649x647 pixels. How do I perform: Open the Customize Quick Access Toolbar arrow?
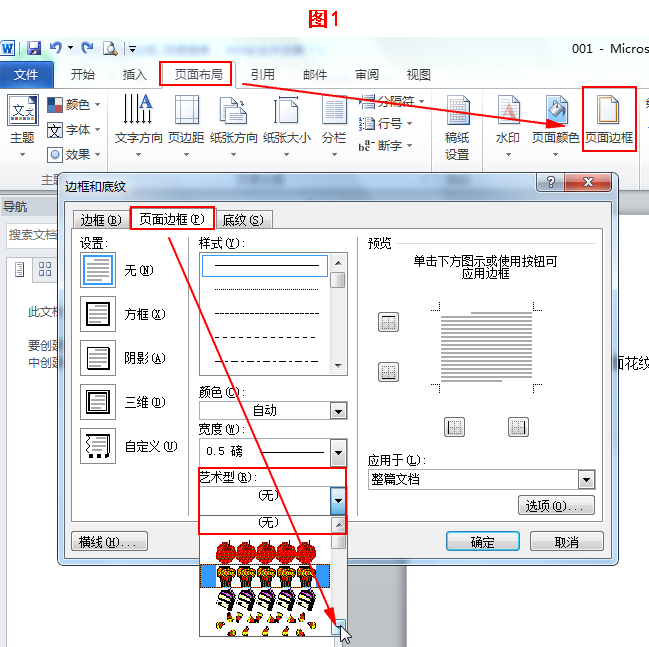pyautogui.click(x=132, y=49)
